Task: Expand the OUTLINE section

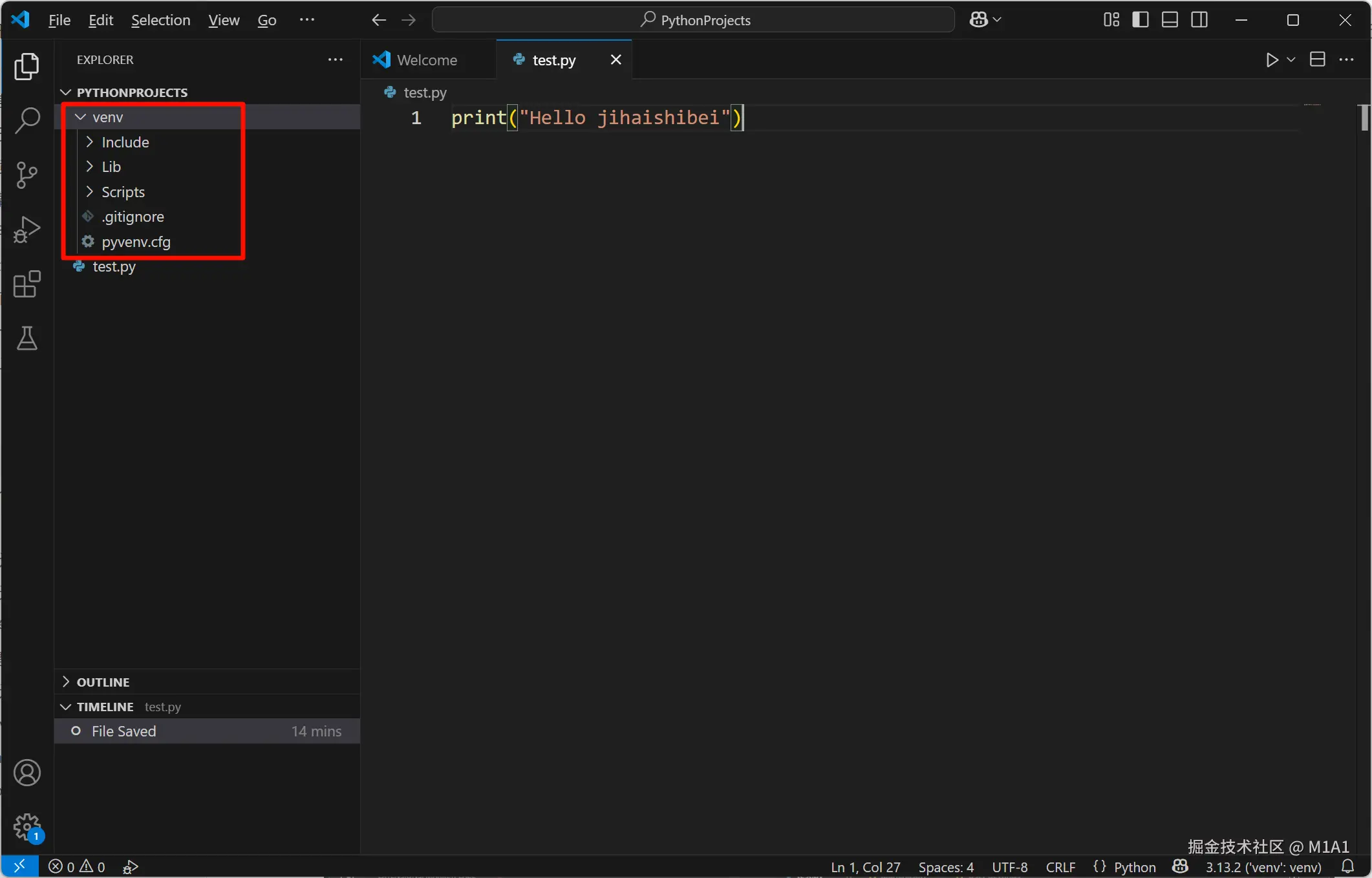Action: (x=103, y=682)
